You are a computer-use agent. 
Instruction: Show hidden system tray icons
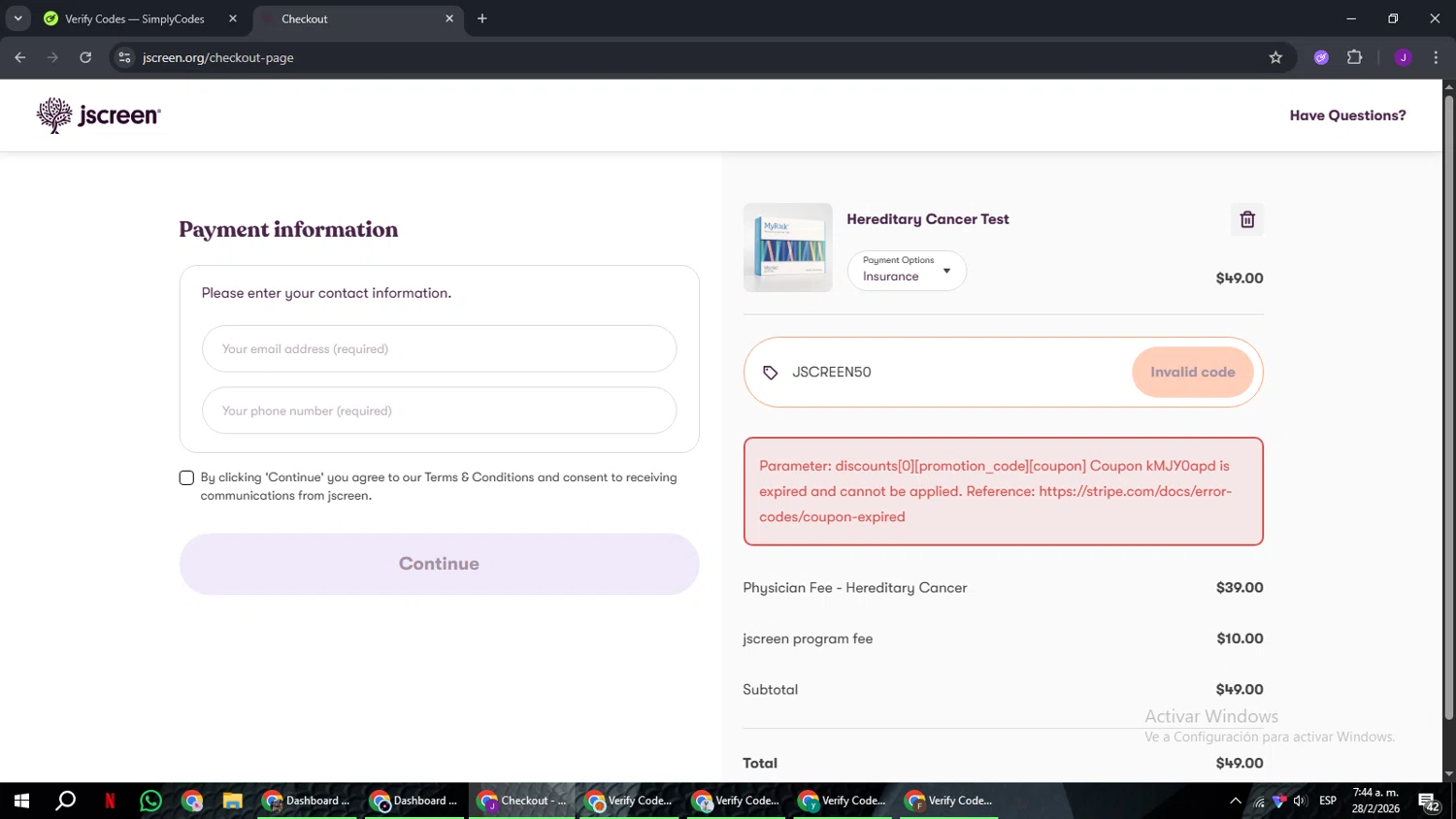[1236, 801]
